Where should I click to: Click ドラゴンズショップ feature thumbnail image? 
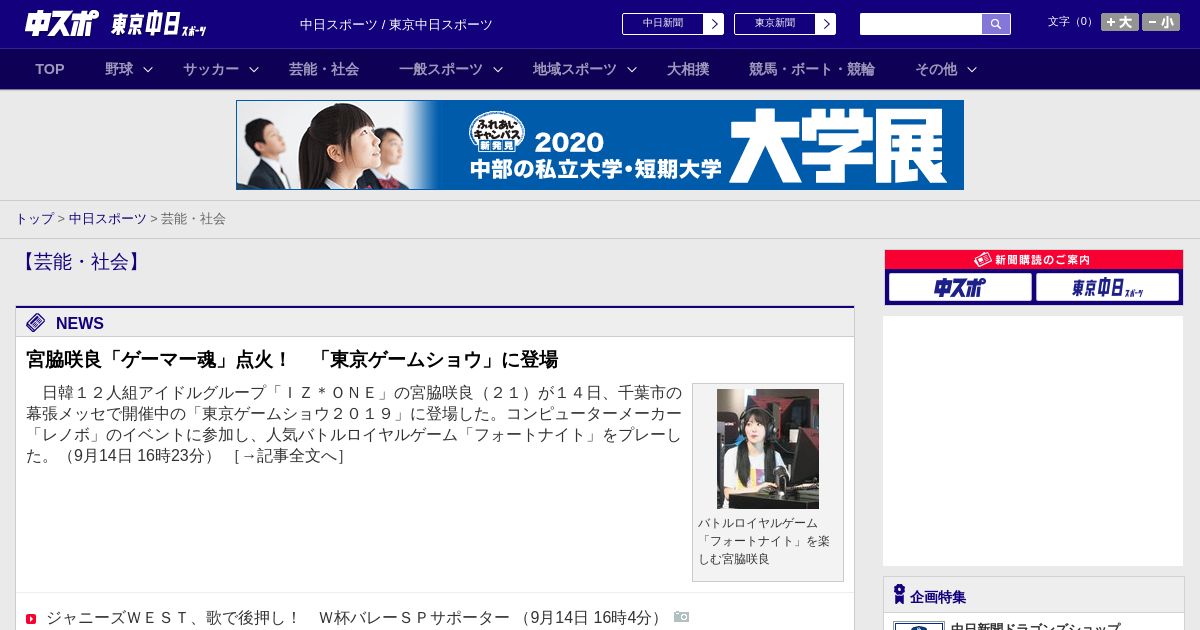tap(918, 626)
